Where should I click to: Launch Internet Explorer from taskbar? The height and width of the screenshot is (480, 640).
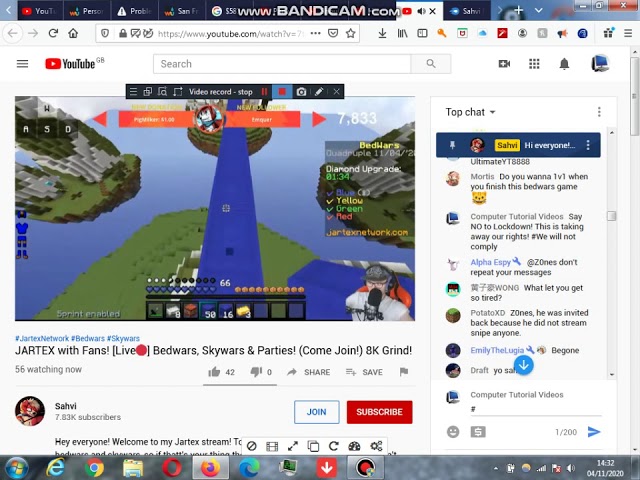(56, 467)
